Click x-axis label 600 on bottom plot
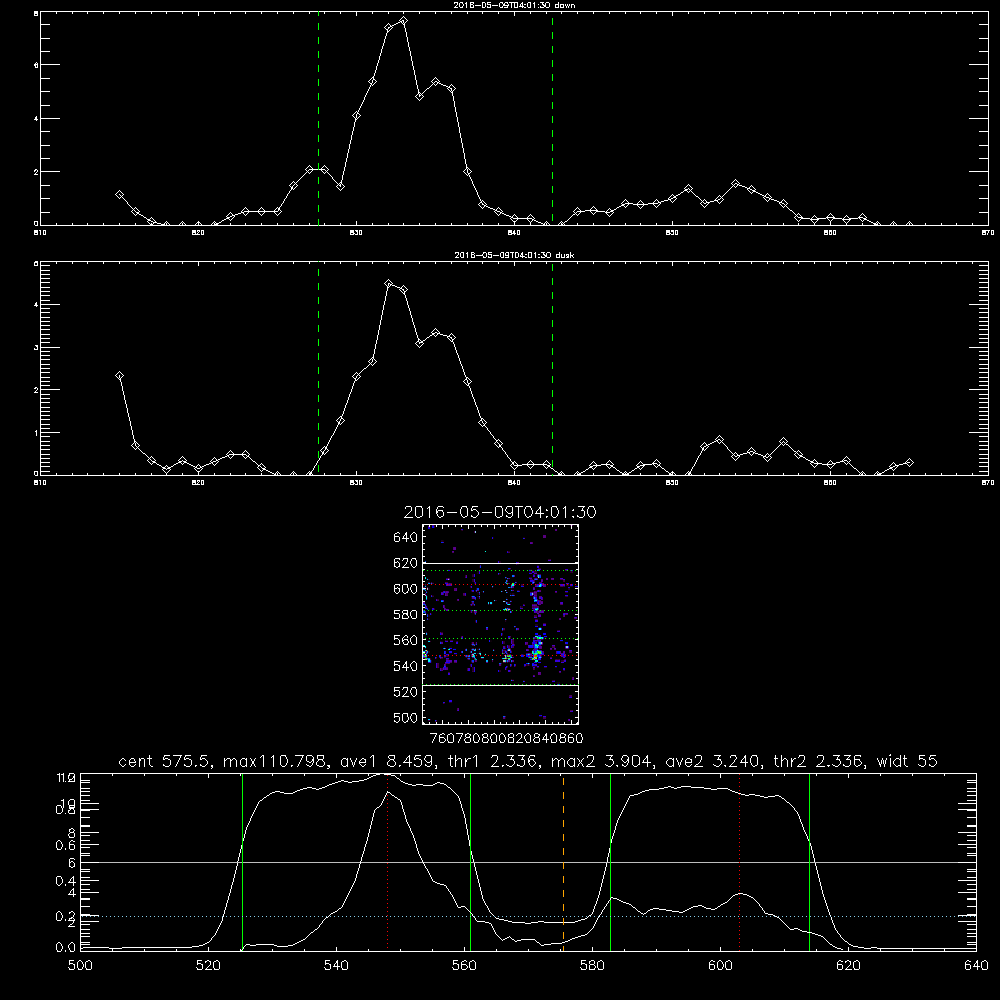The width and height of the screenshot is (1000, 1000). coord(720,966)
